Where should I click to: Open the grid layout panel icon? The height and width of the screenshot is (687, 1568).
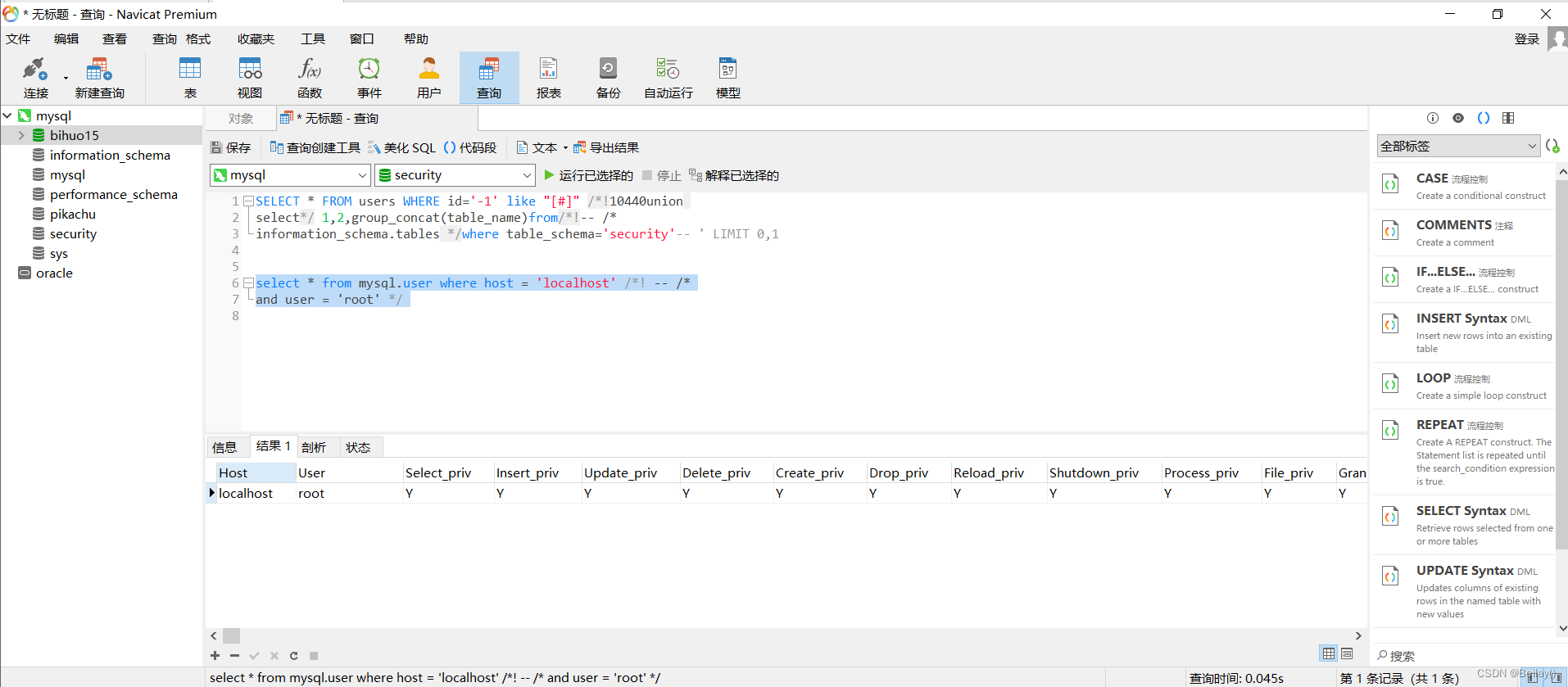pyautogui.click(x=1508, y=118)
